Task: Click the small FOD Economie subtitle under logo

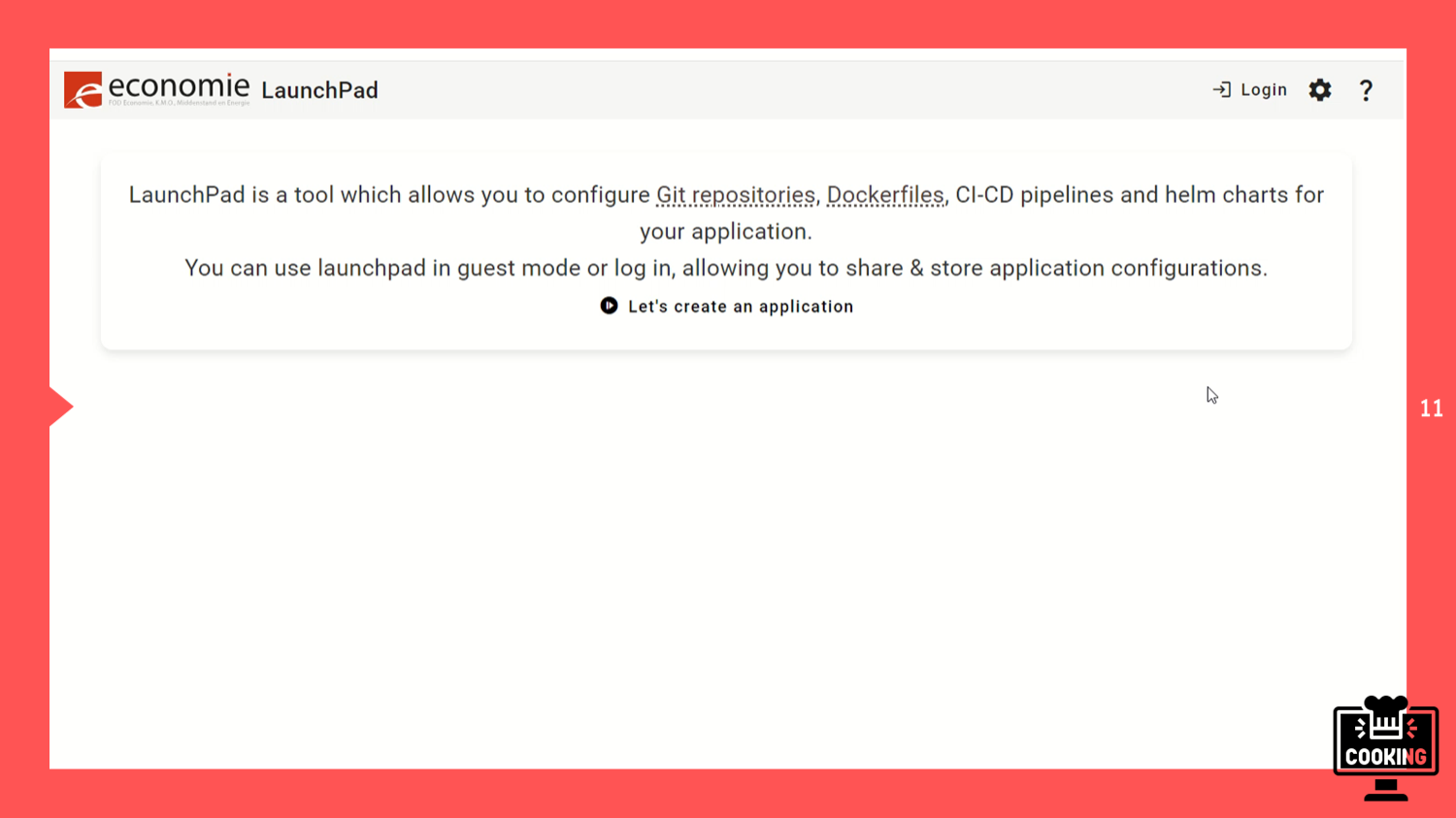Action: pyautogui.click(x=179, y=103)
